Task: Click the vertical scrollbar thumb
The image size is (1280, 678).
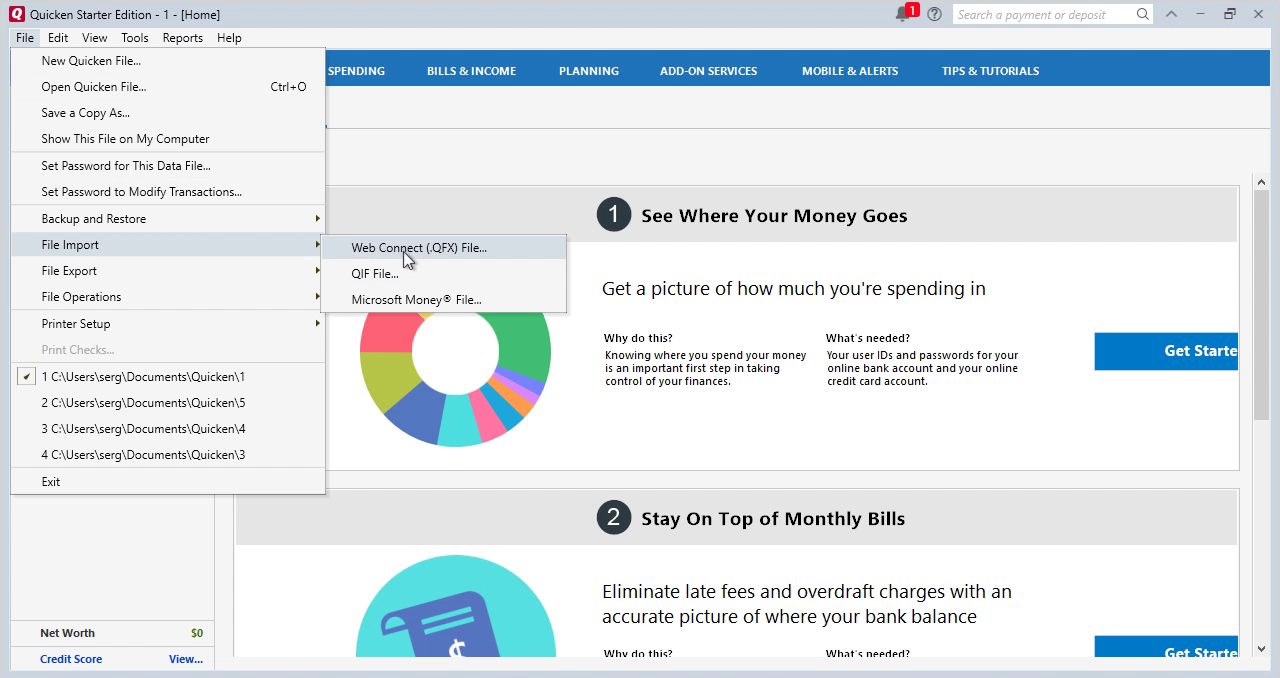Action: pos(1261,306)
